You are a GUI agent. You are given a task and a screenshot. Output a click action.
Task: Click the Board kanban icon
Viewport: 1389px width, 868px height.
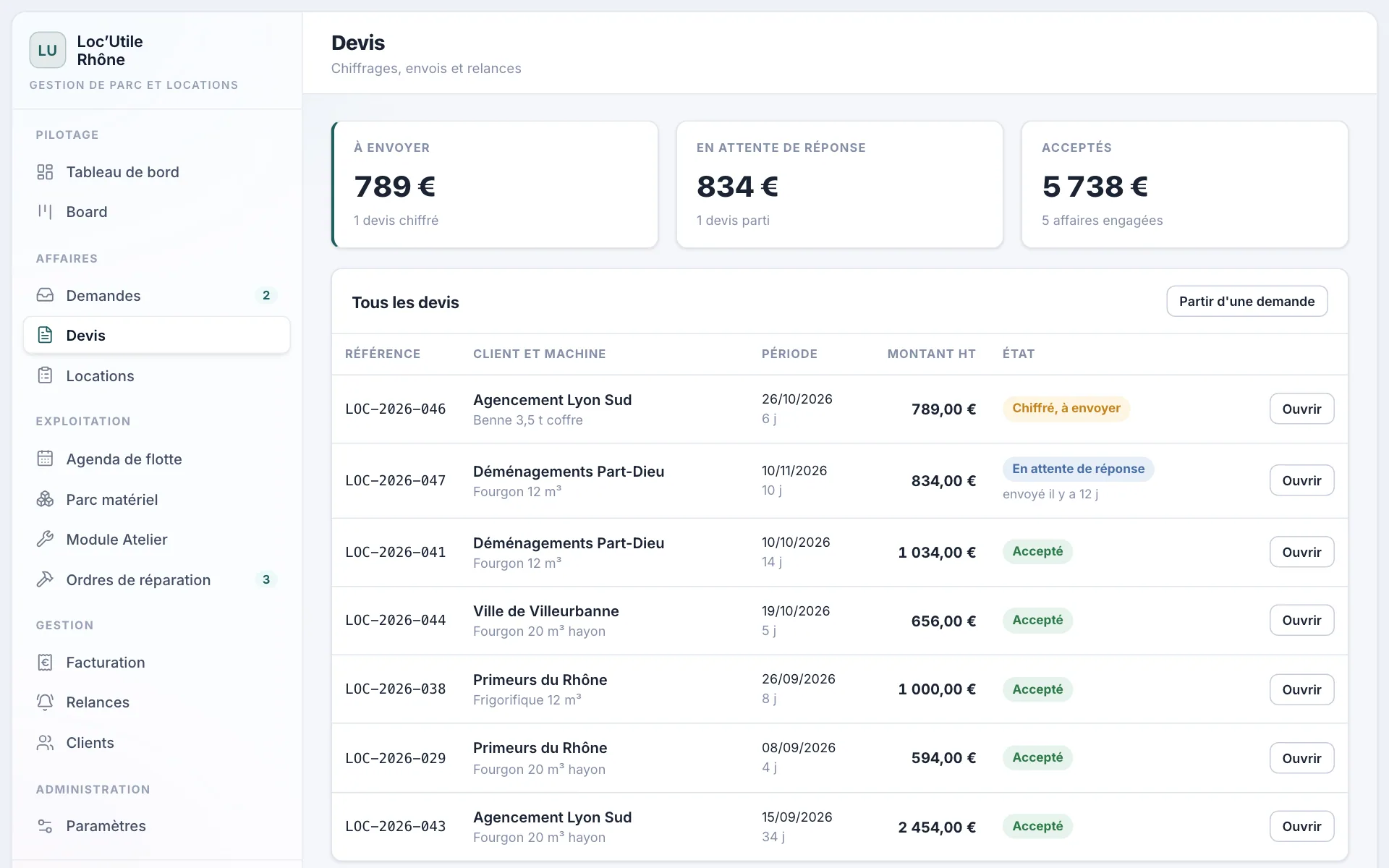(45, 212)
